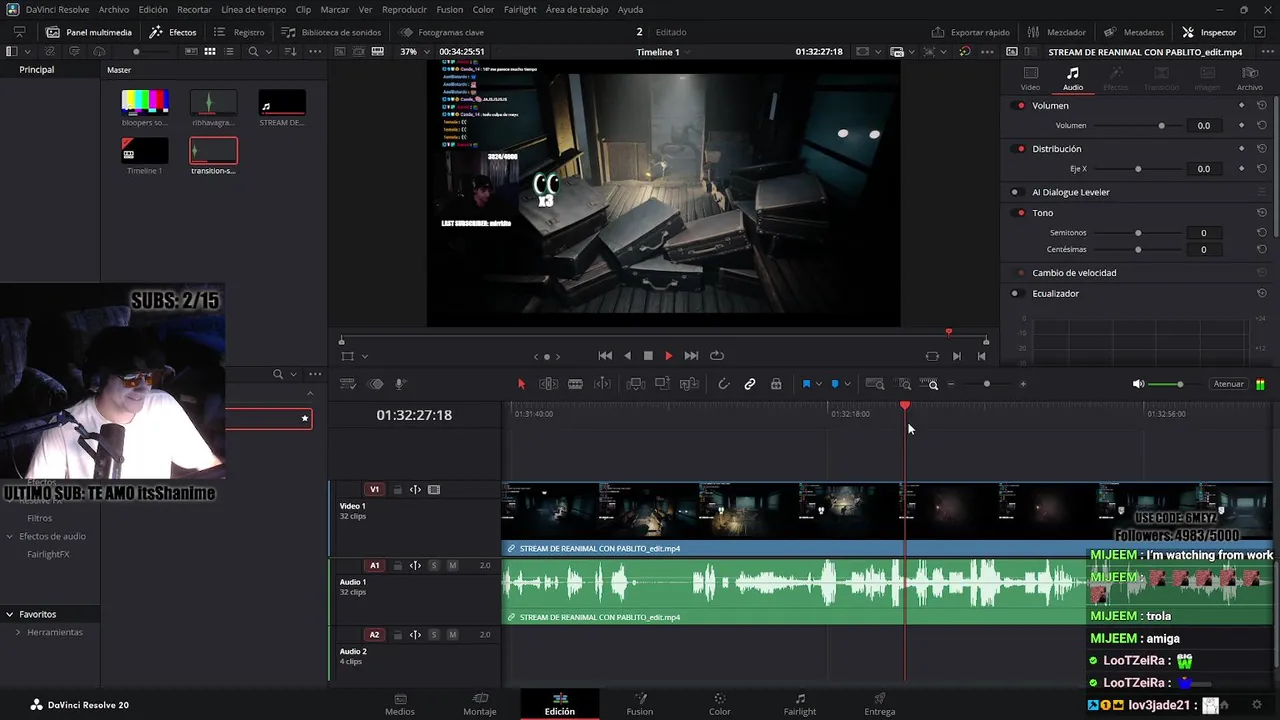Lock the Video 1 track
This screenshot has width=1280, height=720.
(x=397, y=490)
